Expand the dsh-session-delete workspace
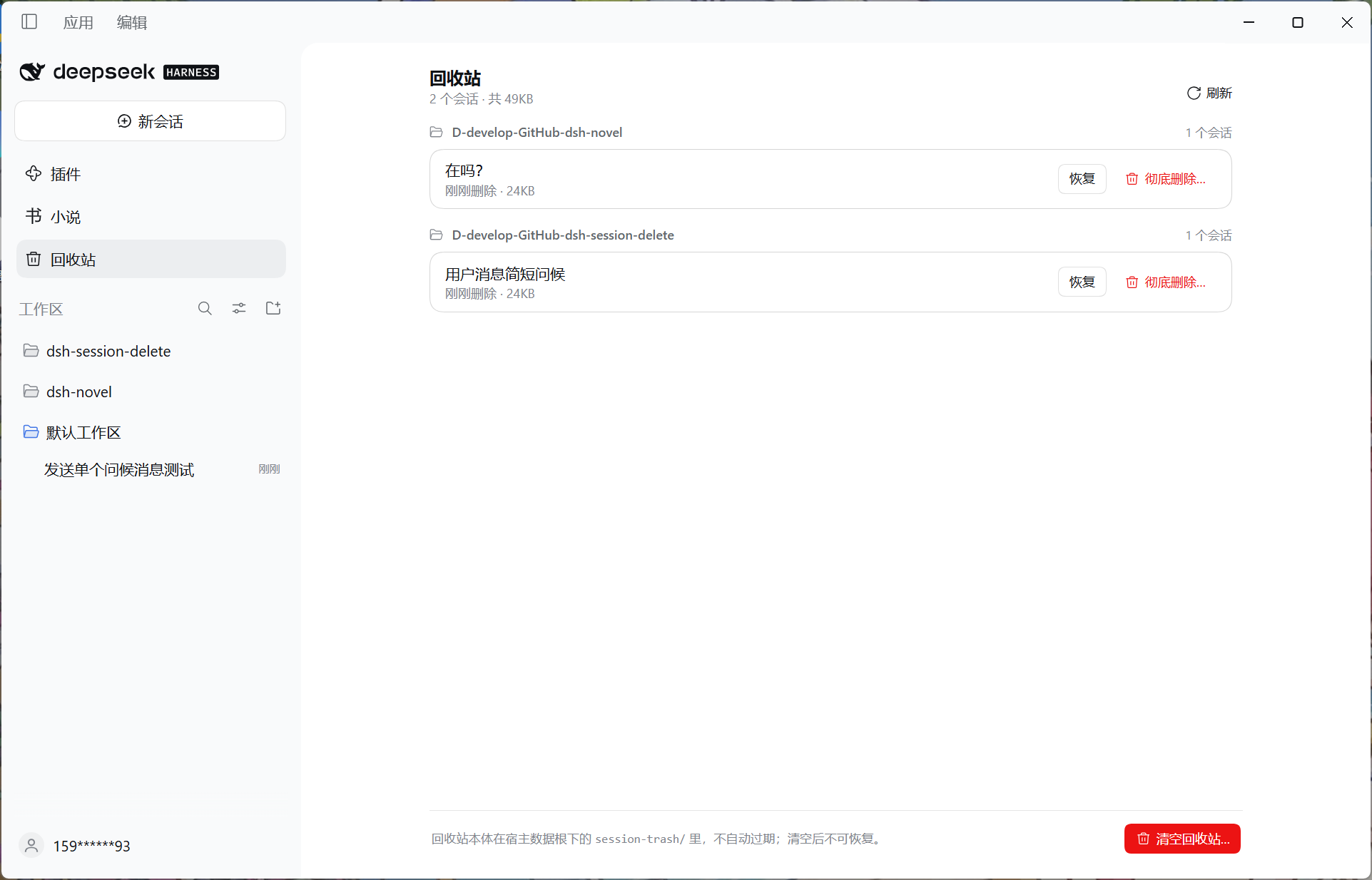The image size is (1372, 880). pos(151,351)
